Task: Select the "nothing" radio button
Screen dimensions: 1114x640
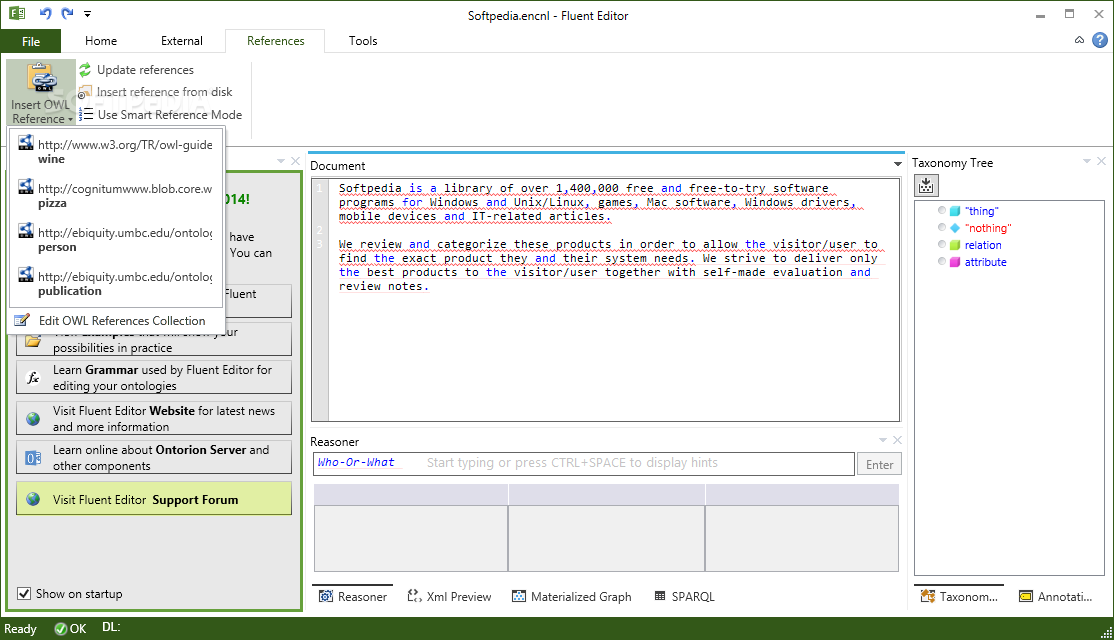Action: point(942,227)
